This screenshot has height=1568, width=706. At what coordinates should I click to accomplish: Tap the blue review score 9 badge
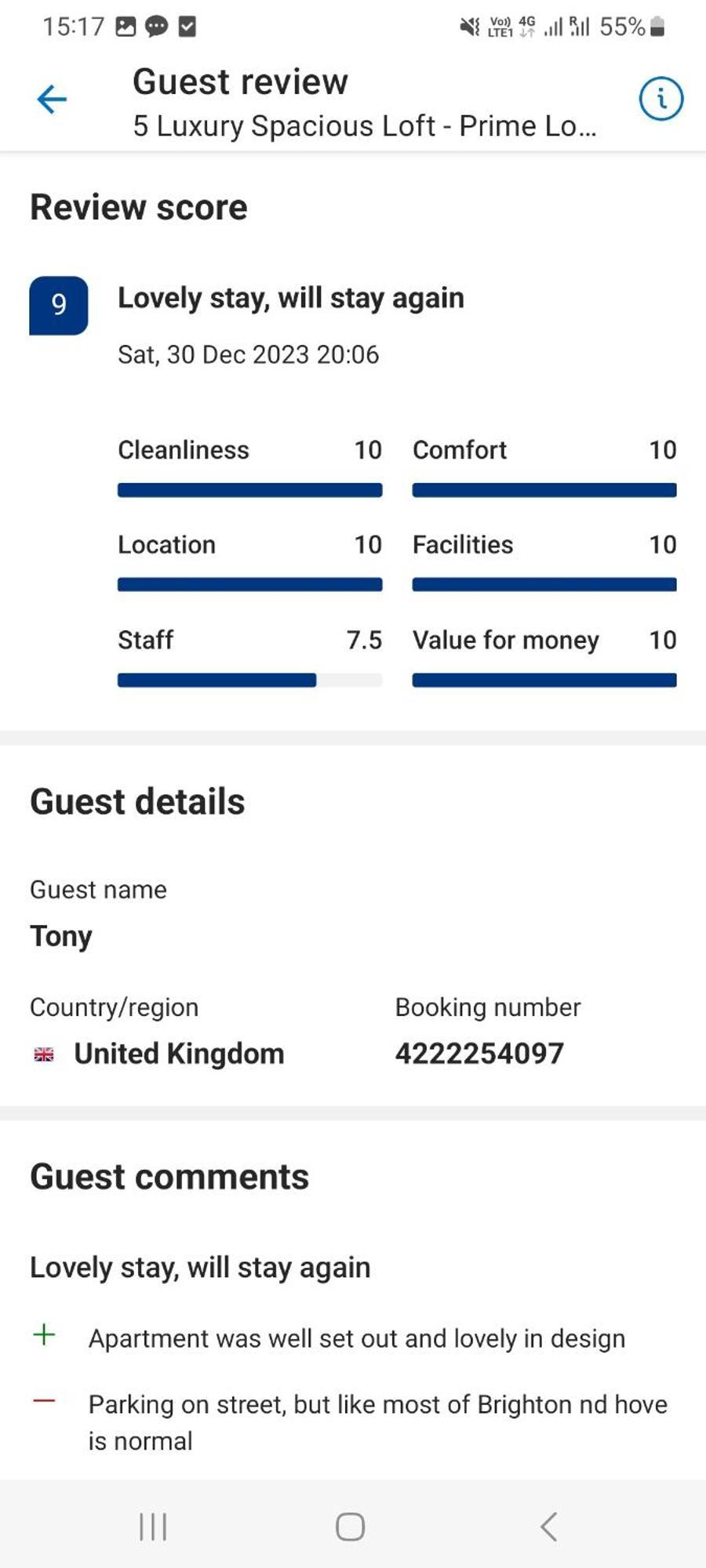59,305
